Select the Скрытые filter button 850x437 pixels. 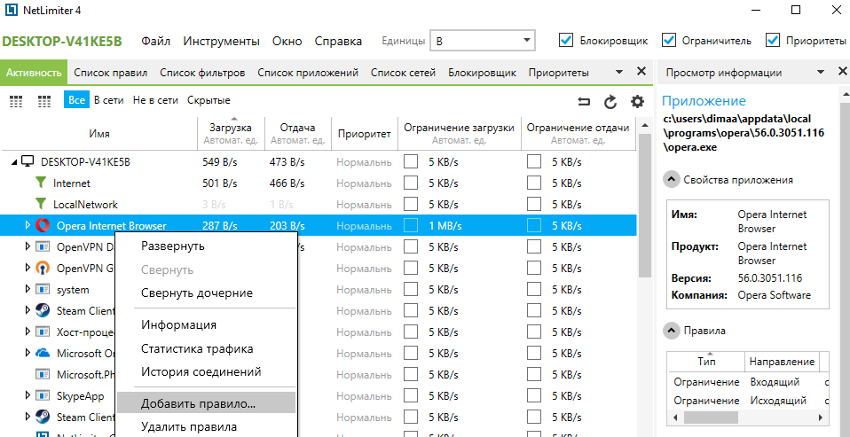(208, 100)
